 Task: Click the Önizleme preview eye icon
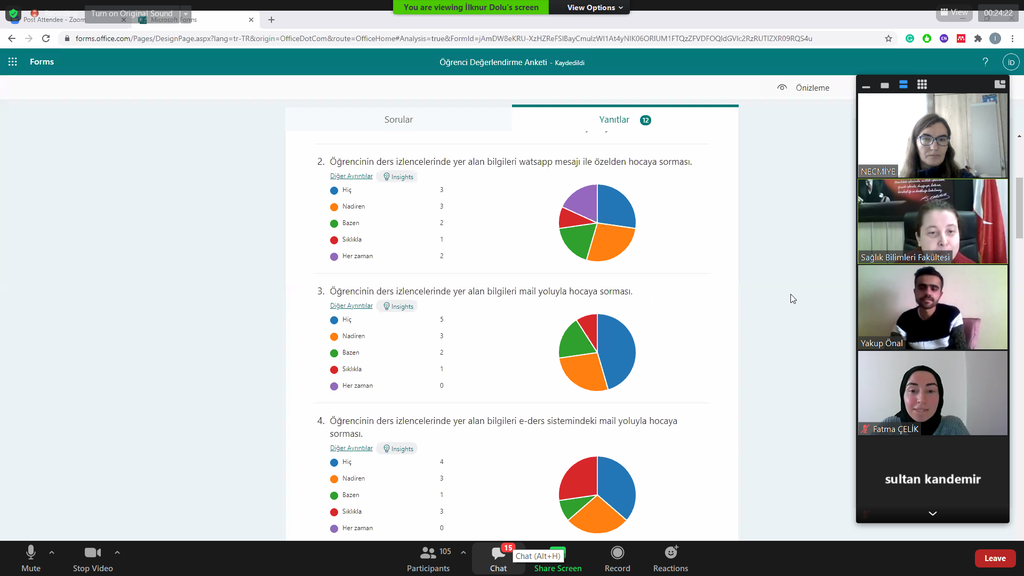click(x=782, y=88)
